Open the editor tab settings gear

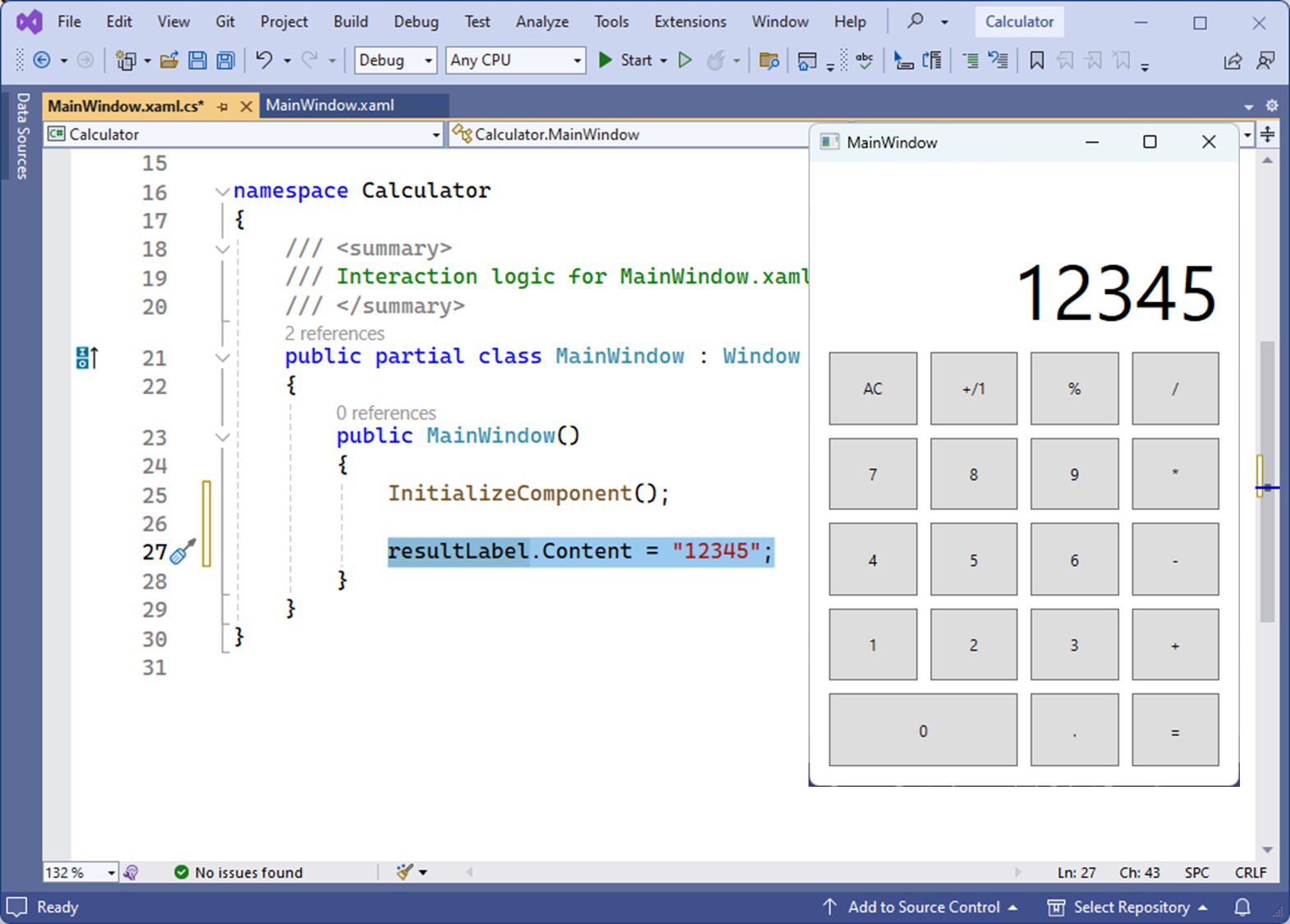click(x=1271, y=106)
